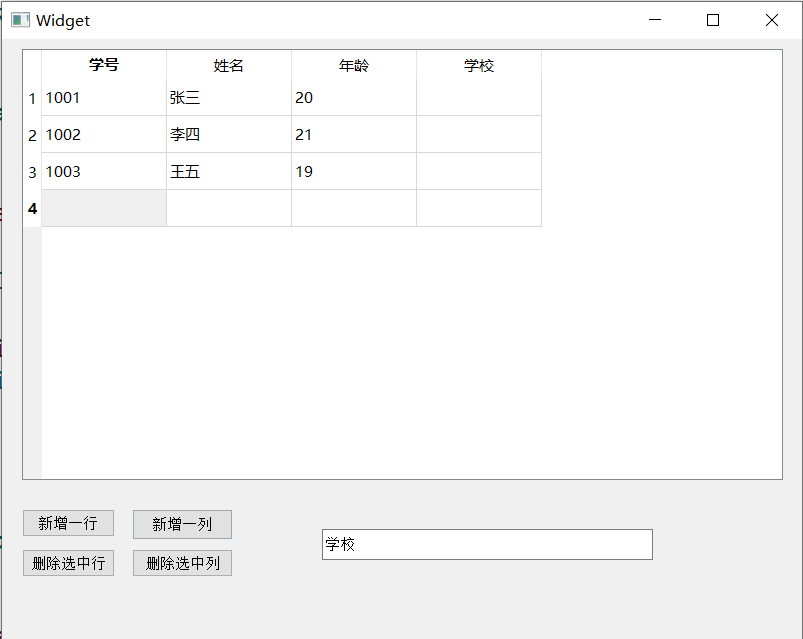Click 删除选中列 to delete selected column
Screen dimensions: 803x639
pos(182,563)
